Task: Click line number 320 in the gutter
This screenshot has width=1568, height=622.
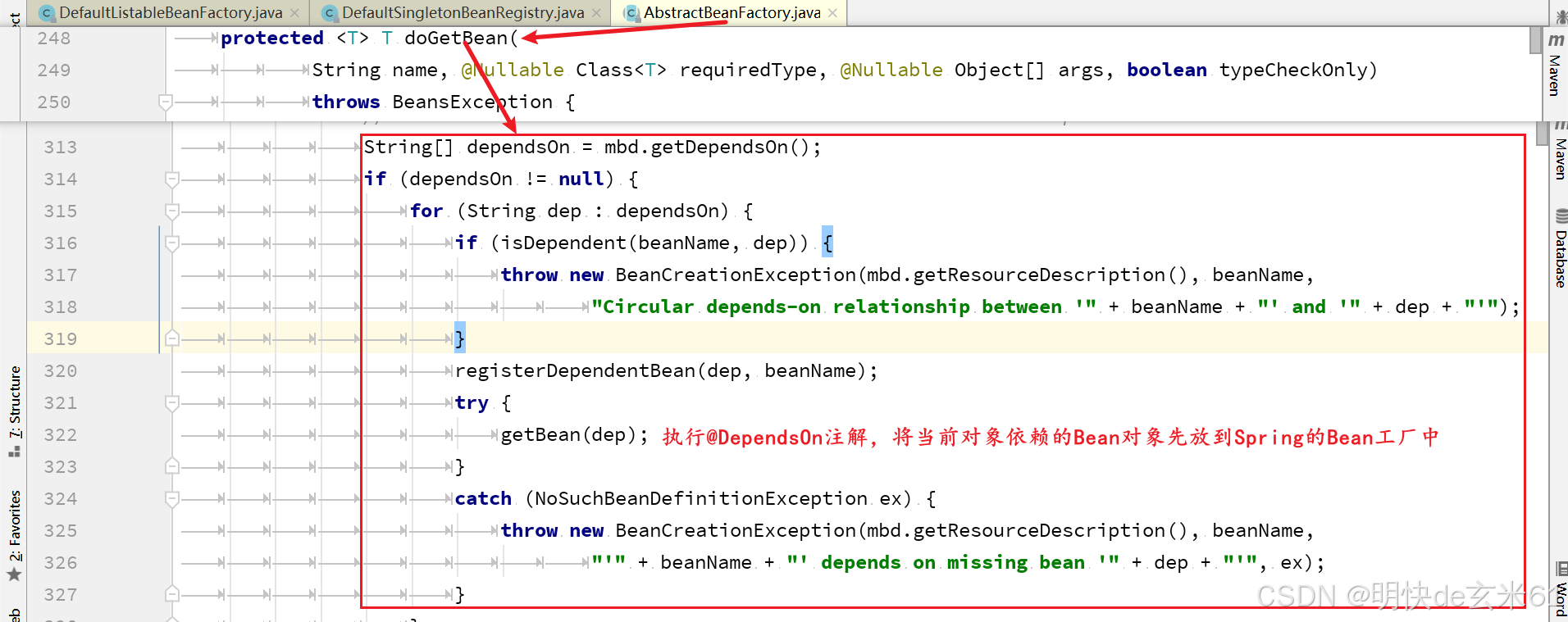Action: pyautogui.click(x=61, y=371)
